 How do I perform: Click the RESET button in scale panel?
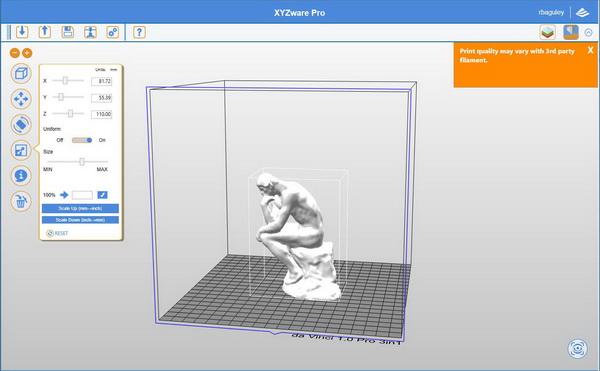pos(57,233)
